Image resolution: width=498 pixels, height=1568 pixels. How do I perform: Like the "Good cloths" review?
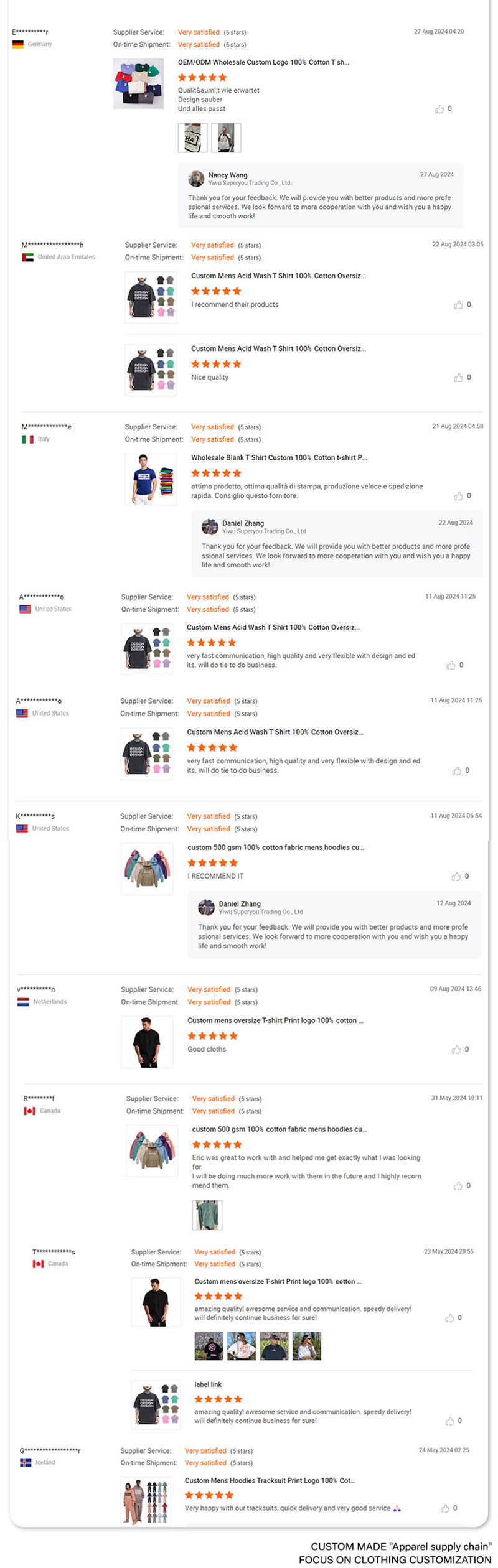pos(456,1050)
